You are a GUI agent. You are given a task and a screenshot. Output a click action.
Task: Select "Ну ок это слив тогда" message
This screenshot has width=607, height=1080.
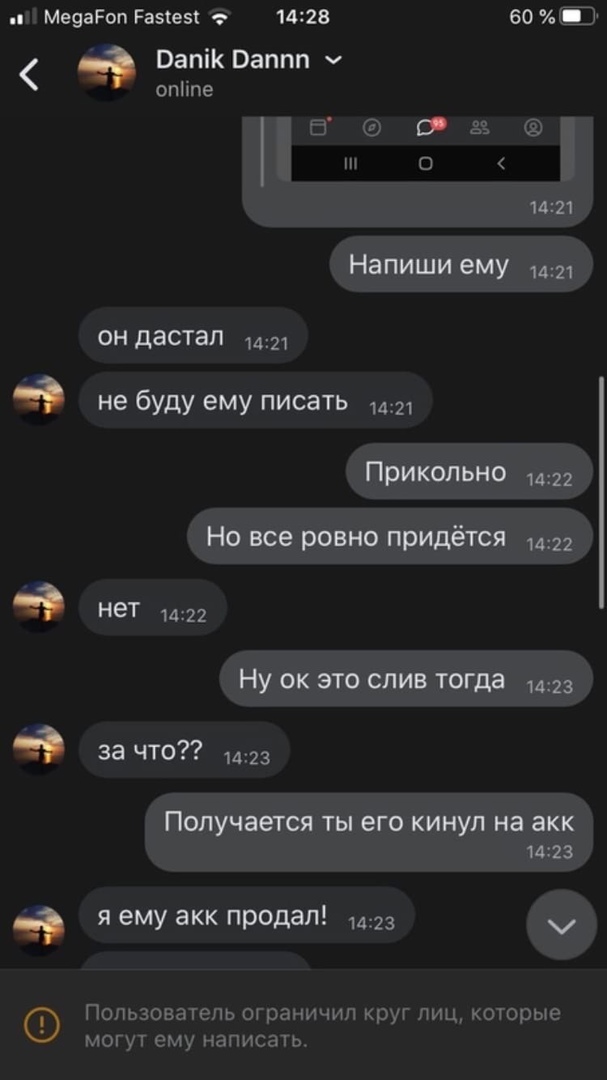pyautogui.click(x=406, y=679)
